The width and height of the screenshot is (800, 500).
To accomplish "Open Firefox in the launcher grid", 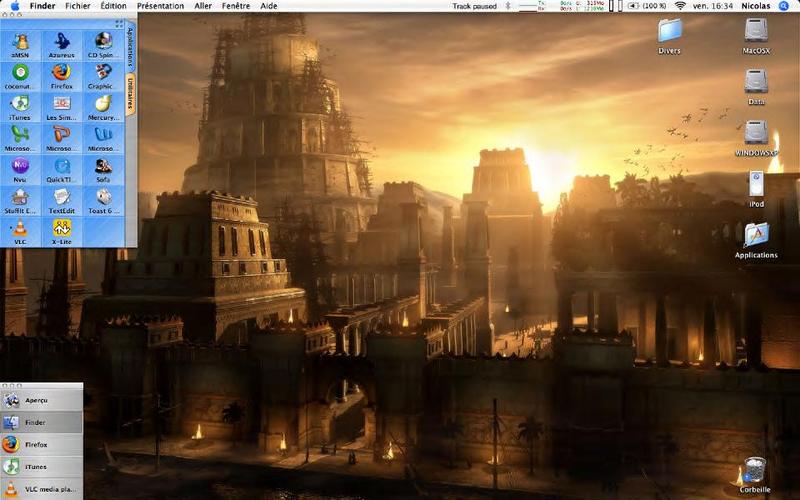I will coord(62,77).
